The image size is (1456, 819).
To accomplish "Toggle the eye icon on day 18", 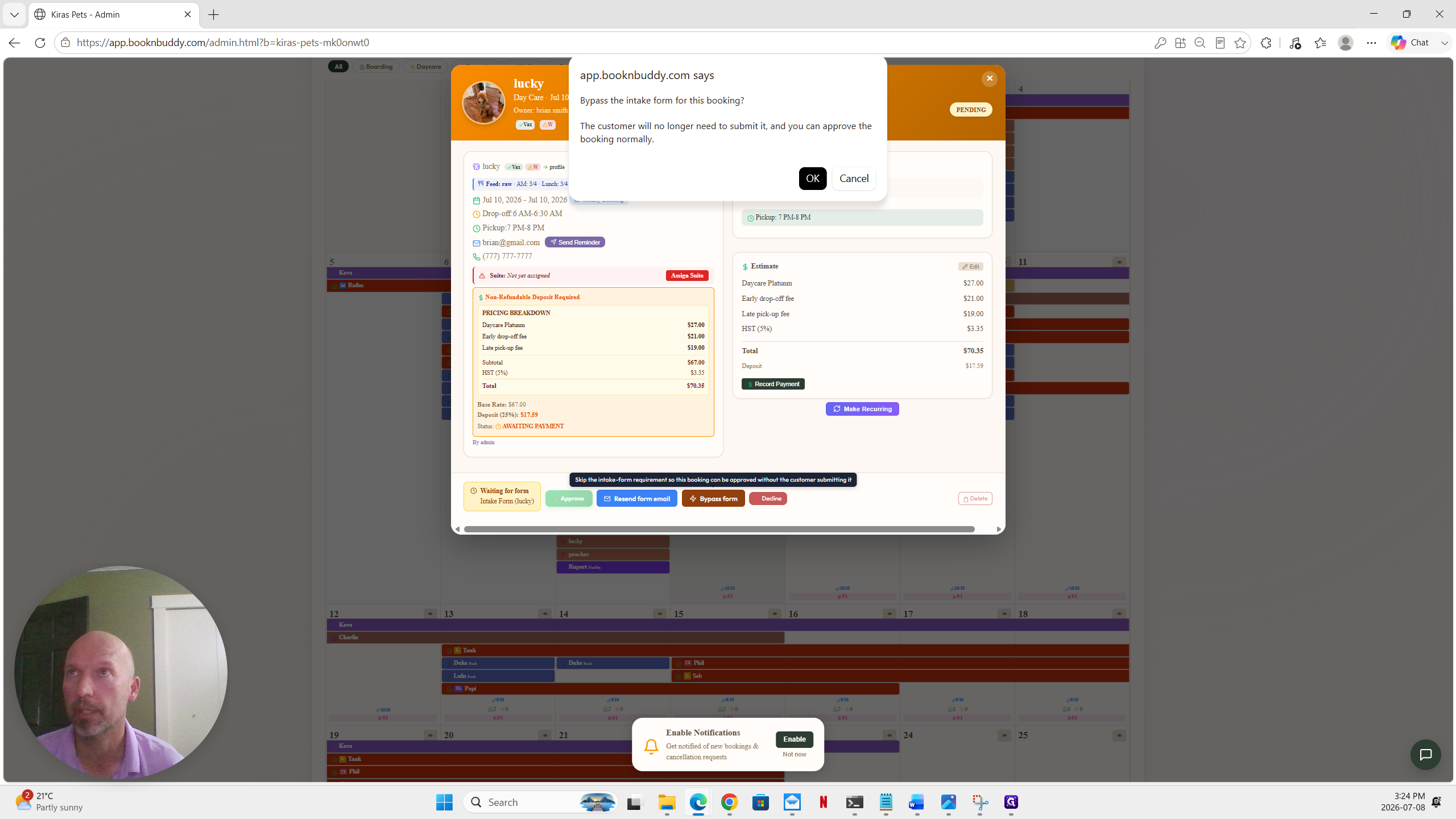I will [1119, 614].
